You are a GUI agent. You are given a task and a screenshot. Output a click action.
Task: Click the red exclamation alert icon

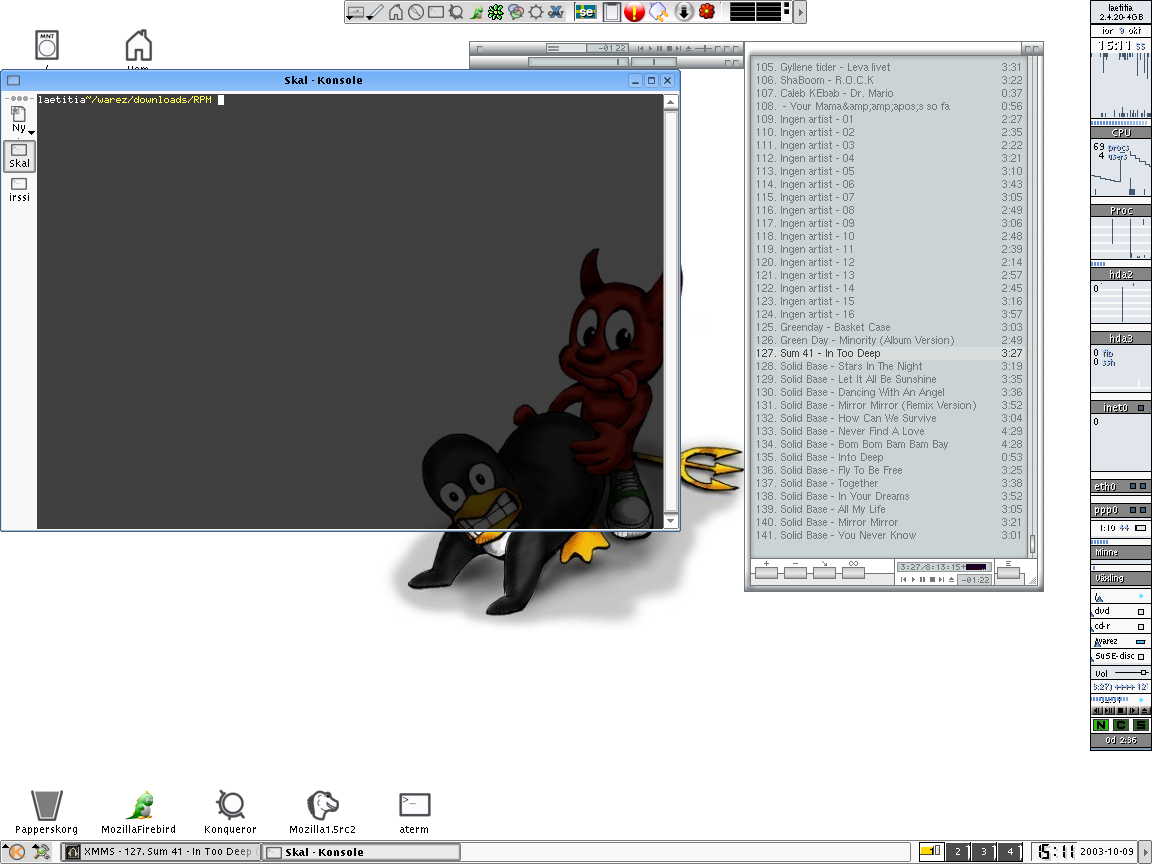point(634,12)
